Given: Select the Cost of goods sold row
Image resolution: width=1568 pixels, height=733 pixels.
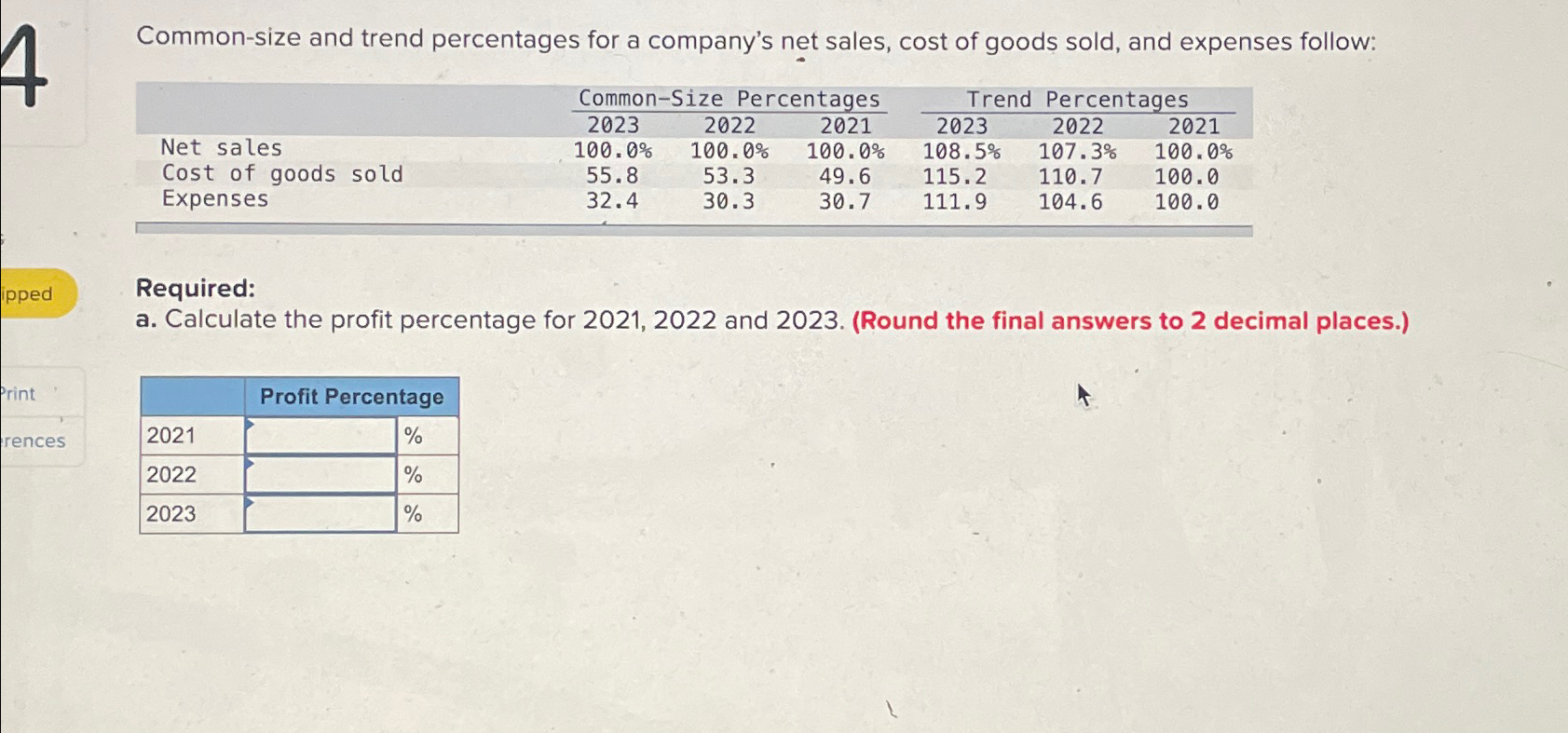Looking at the screenshot, I should pos(282,173).
